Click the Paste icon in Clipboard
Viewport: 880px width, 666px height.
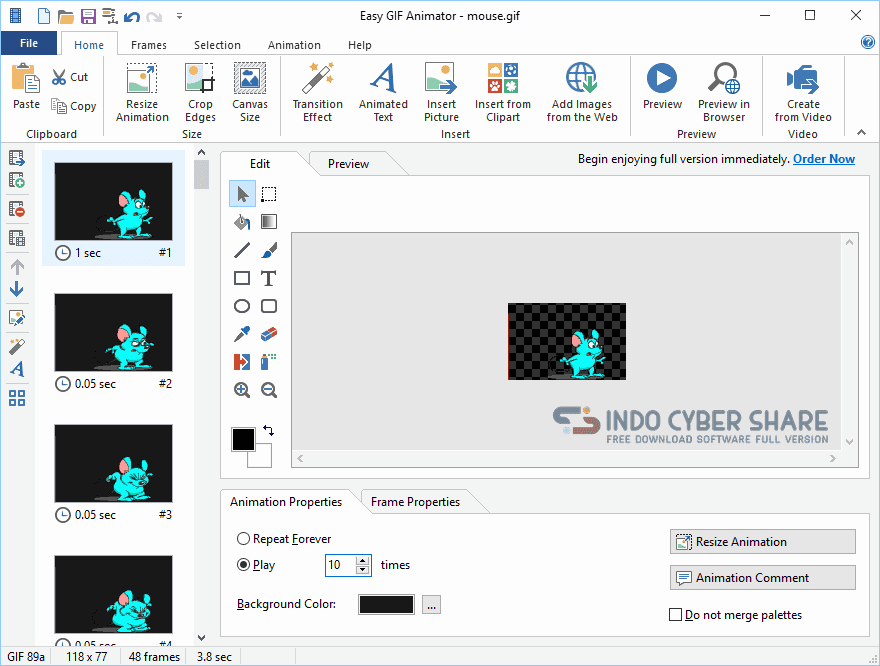pos(26,86)
